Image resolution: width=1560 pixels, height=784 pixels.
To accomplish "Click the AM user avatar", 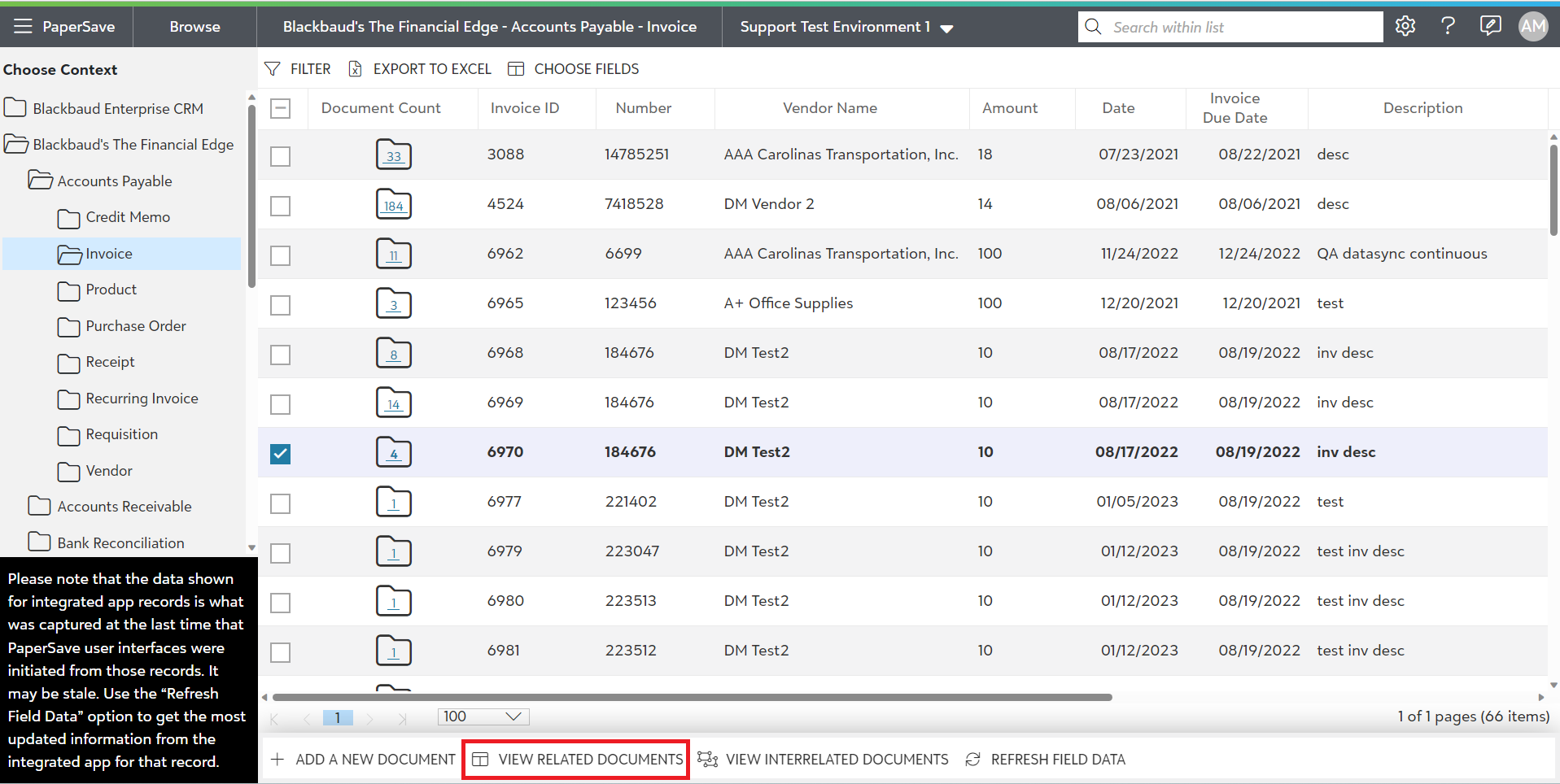I will (x=1533, y=26).
